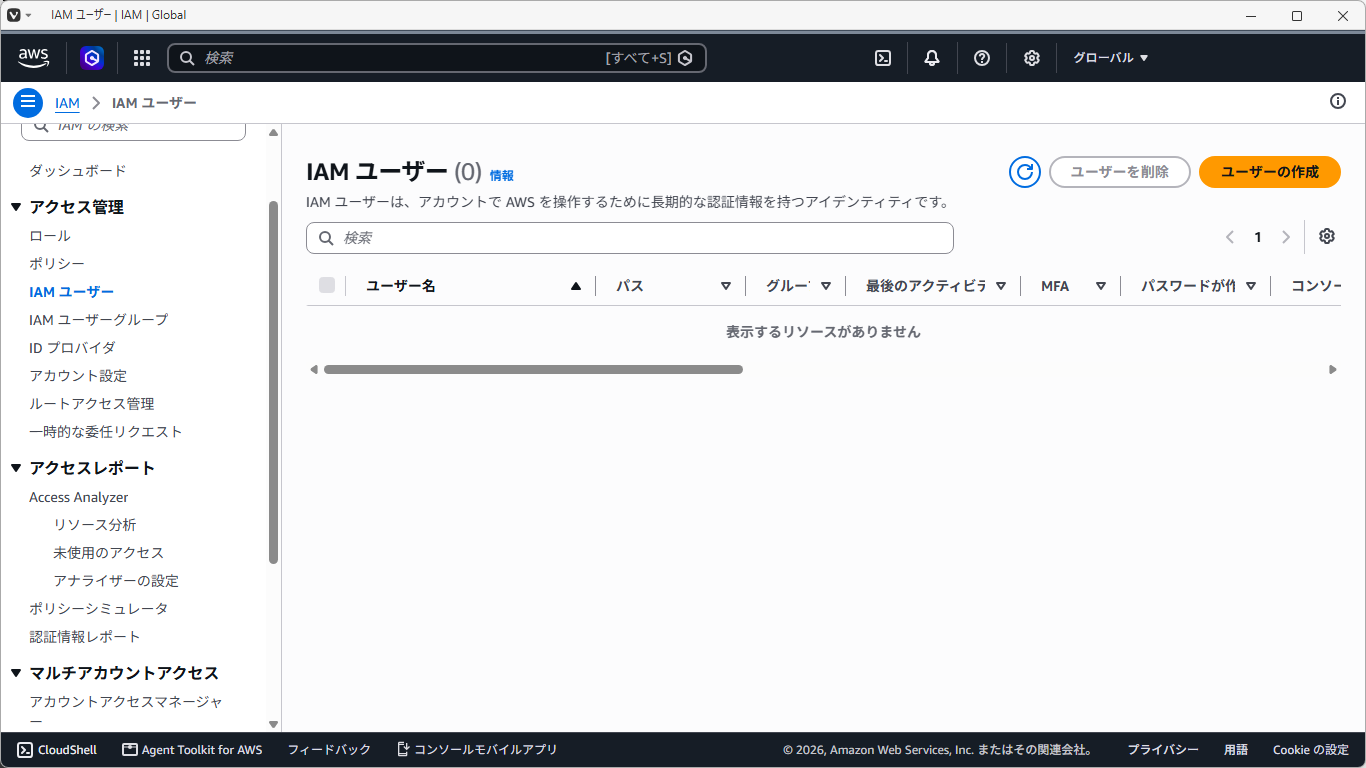This screenshot has height=768, width=1366.
Task: Focus the users table 検索 field
Action: point(630,238)
